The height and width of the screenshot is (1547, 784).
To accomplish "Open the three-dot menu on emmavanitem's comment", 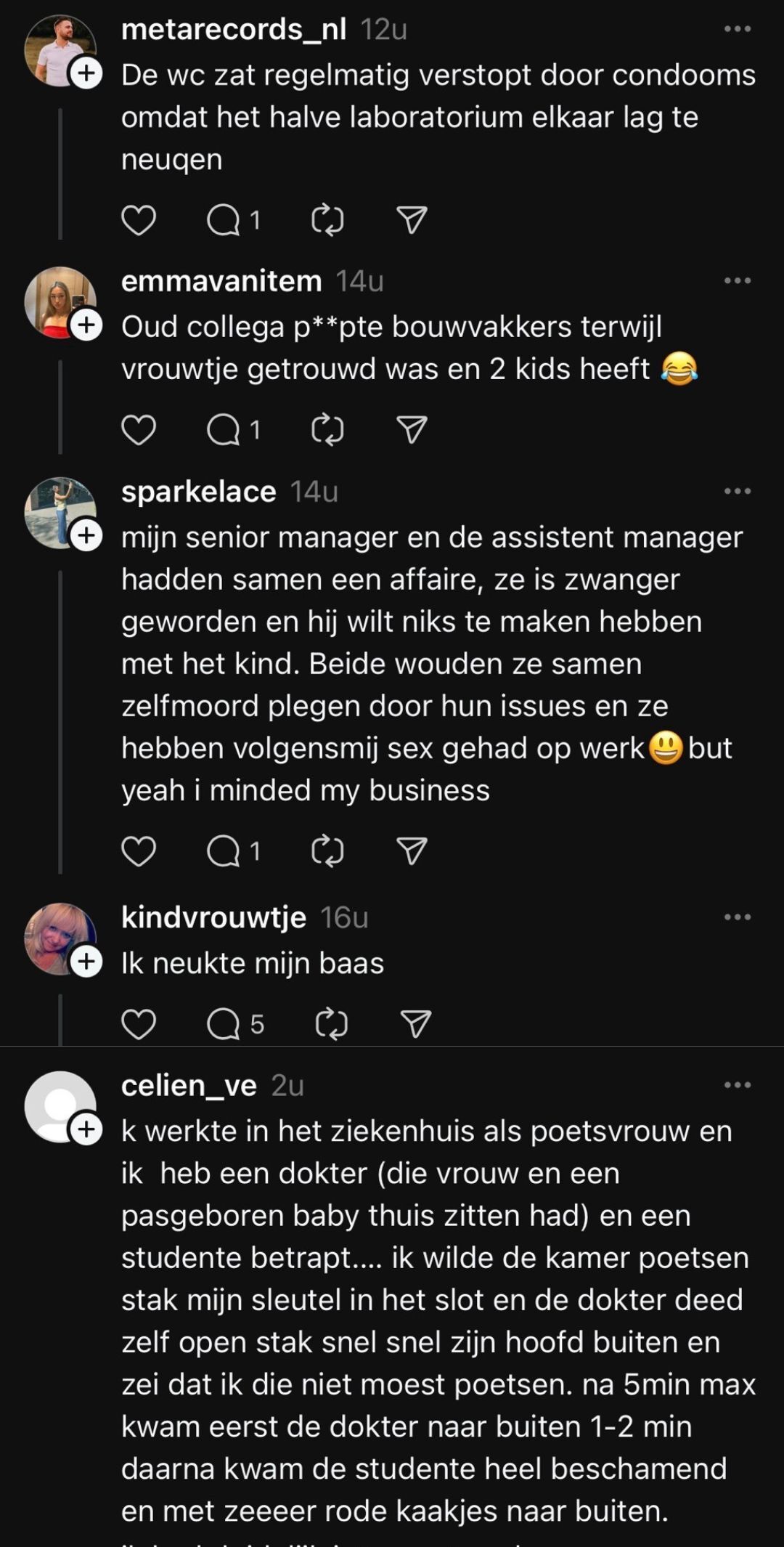I will pyautogui.click(x=738, y=281).
